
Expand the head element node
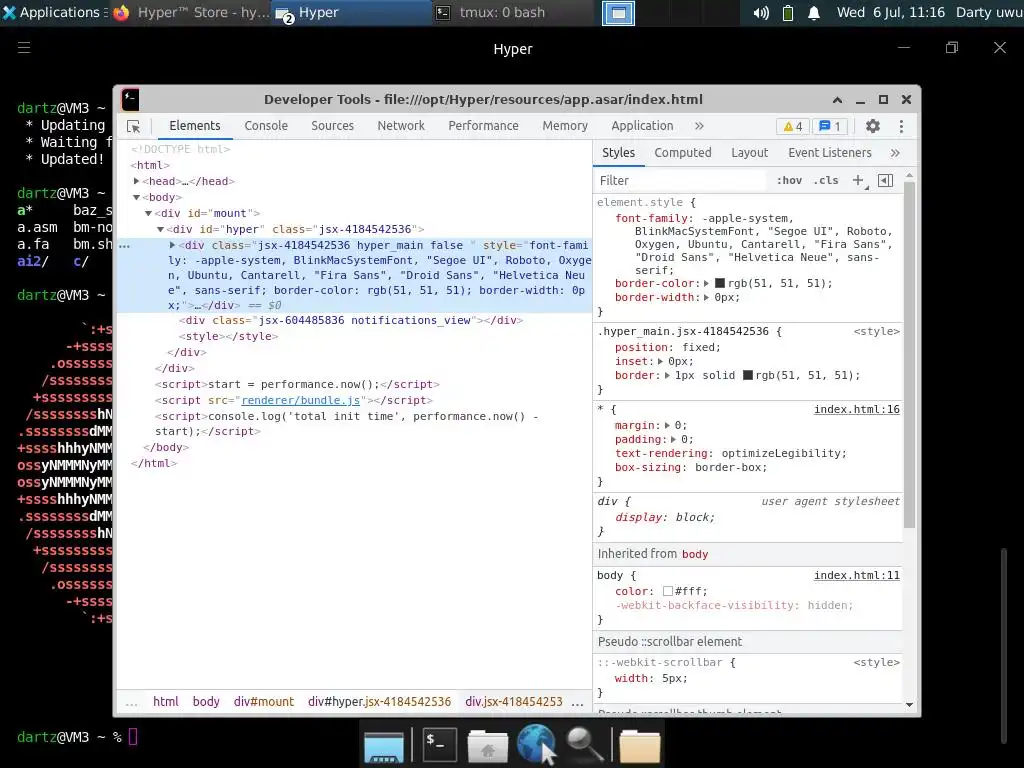[136, 181]
